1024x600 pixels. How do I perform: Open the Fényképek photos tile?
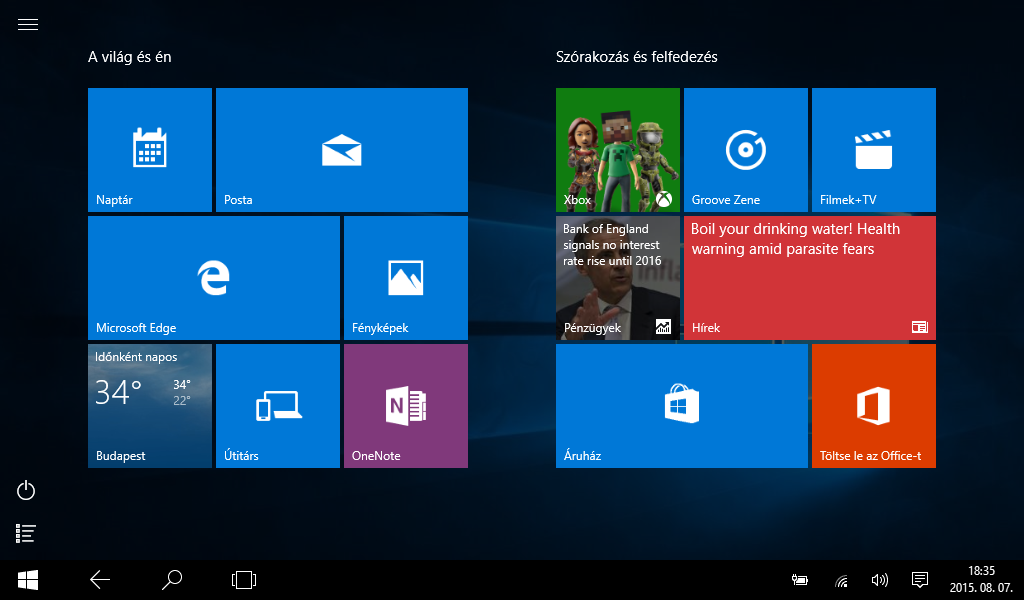pos(406,278)
